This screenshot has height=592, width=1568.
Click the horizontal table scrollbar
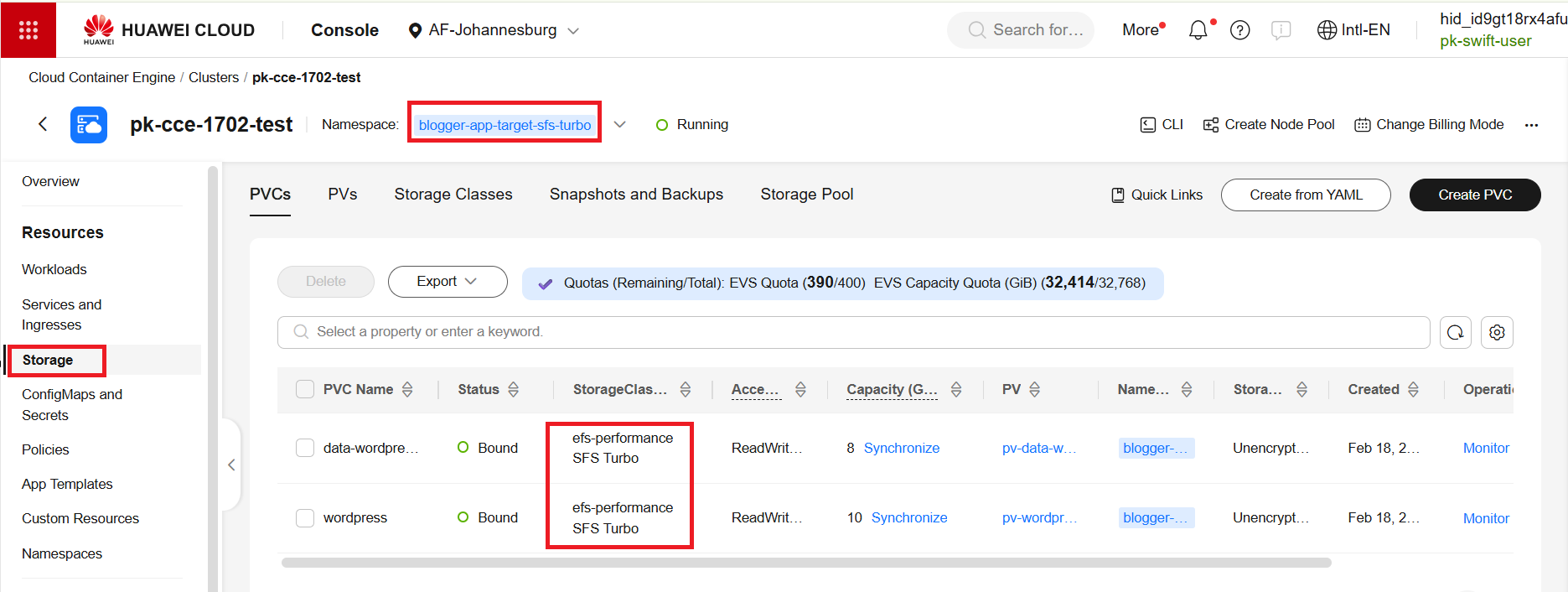pos(806,563)
